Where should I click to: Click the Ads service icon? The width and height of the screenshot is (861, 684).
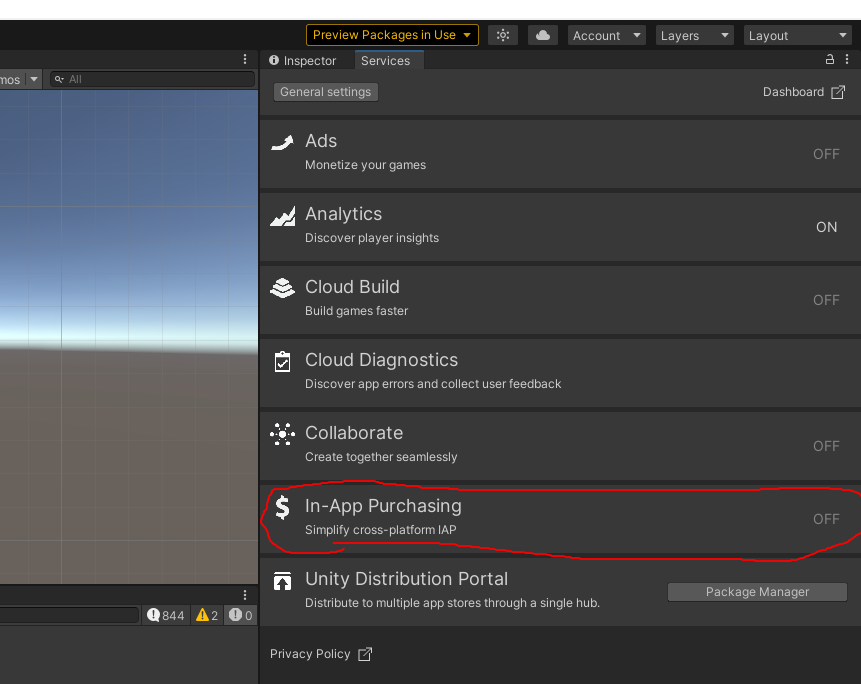click(x=282, y=143)
